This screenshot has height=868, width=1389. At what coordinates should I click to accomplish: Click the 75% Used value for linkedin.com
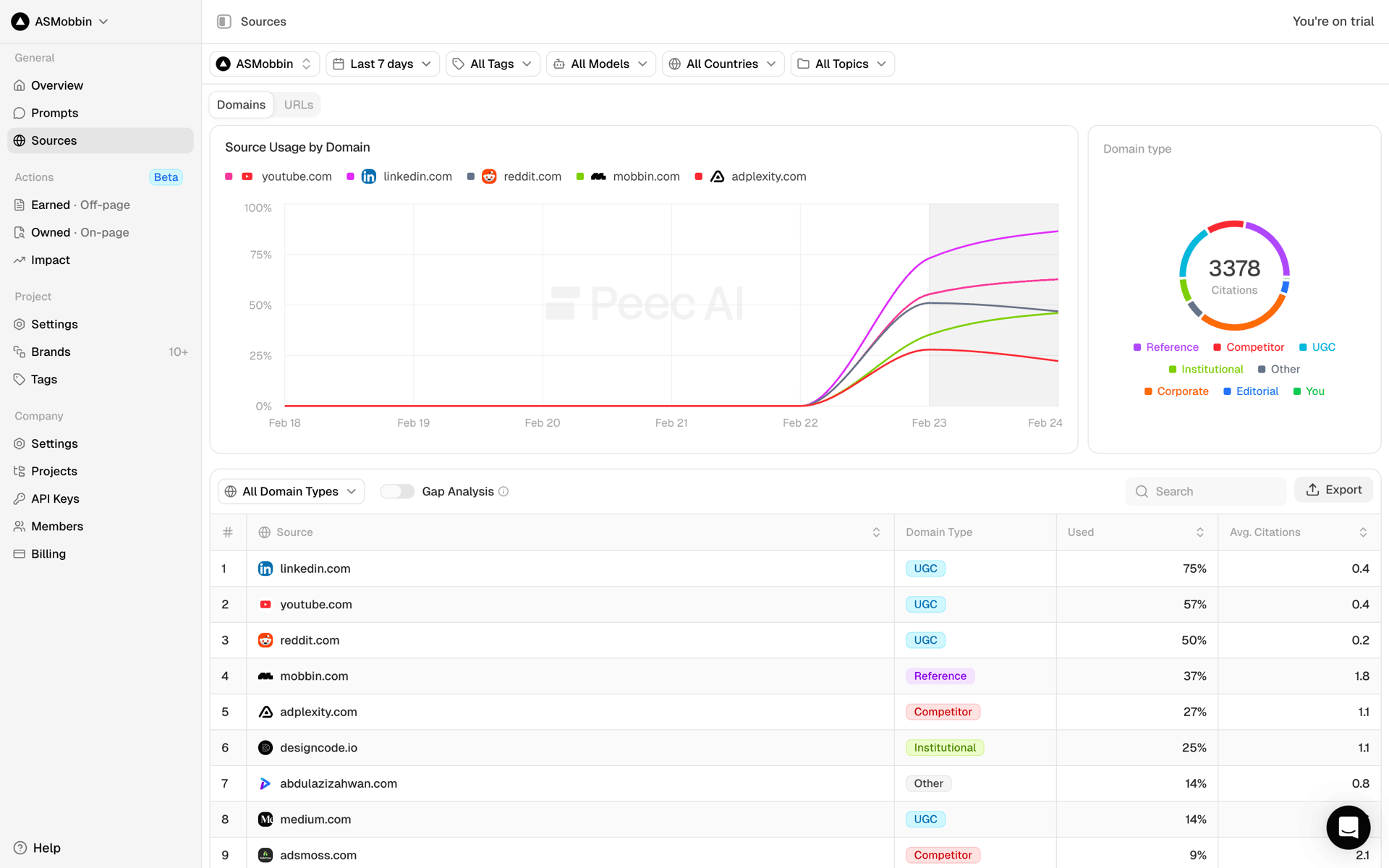[x=1194, y=569]
